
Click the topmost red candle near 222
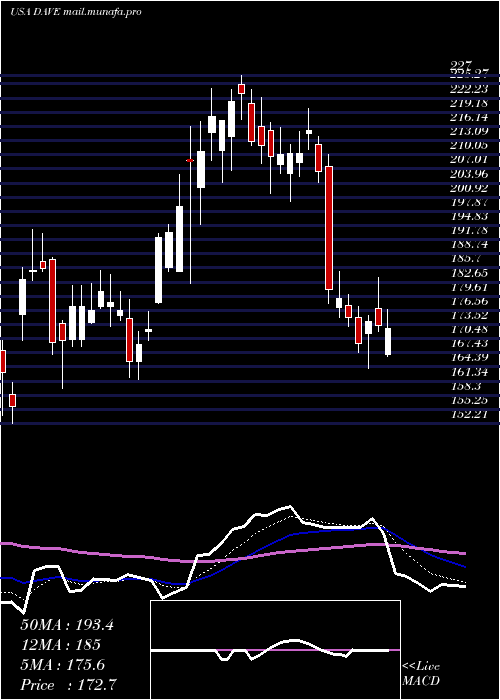click(242, 88)
